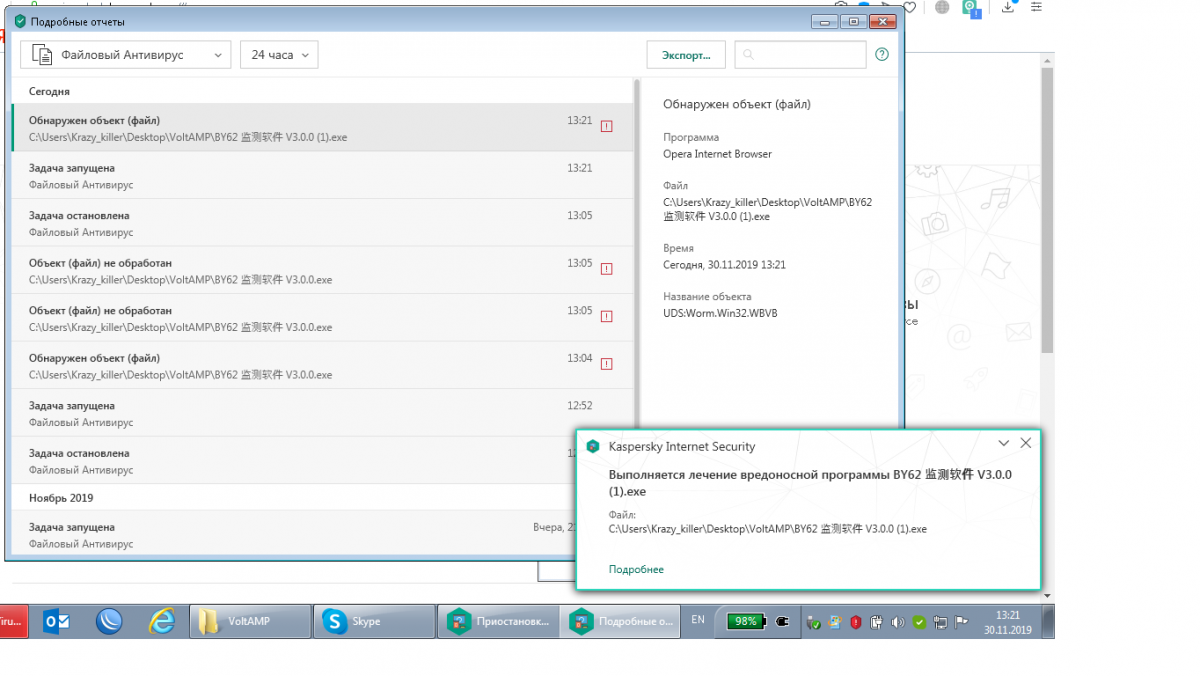This screenshot has height=676, width=1200.
Task: Open Подробнее link in Kaspersky notification
Action: click(636, 569)
